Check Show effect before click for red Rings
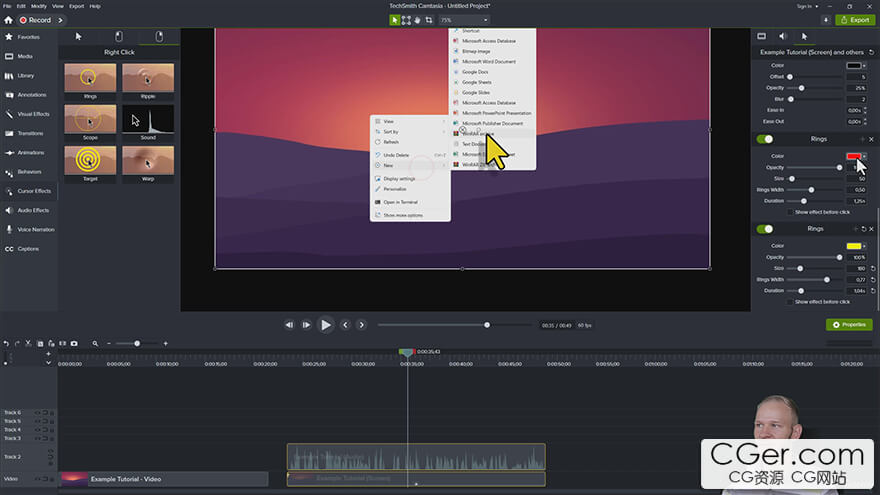Viewport: 880px width, 495px height. coord(790,212)
